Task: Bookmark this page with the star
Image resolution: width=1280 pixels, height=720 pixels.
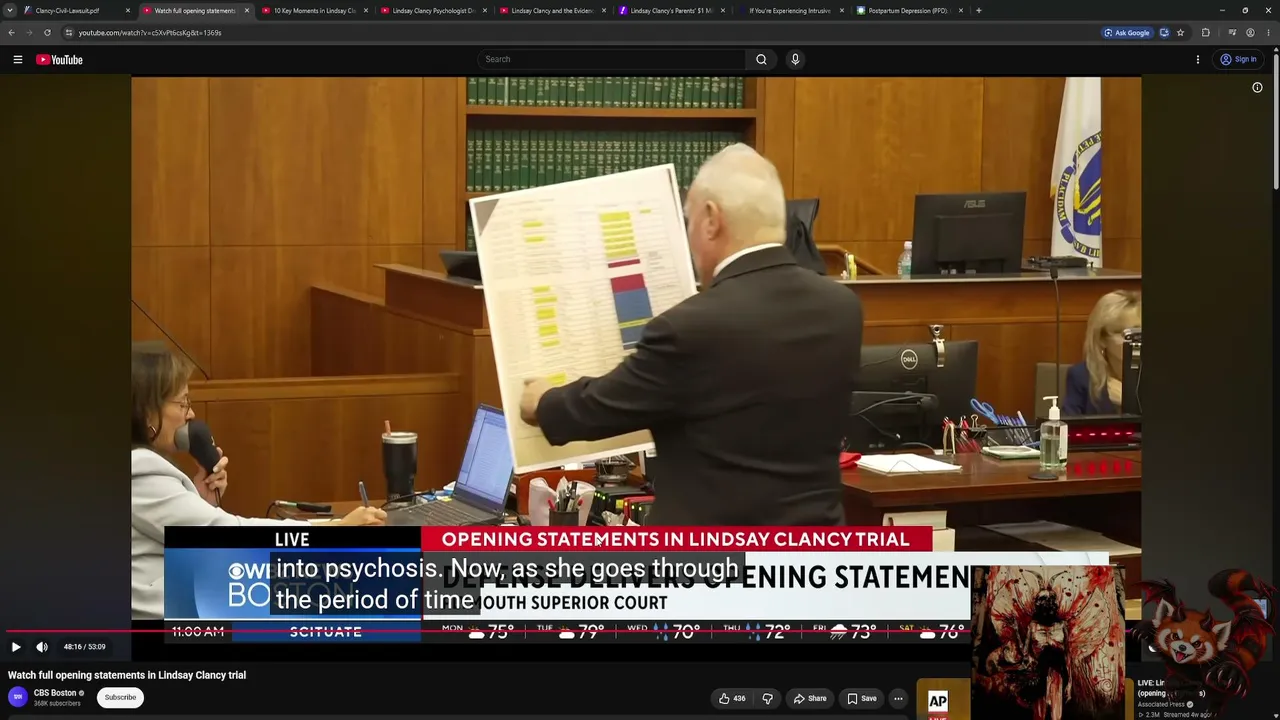Action: pos(1180,32)
